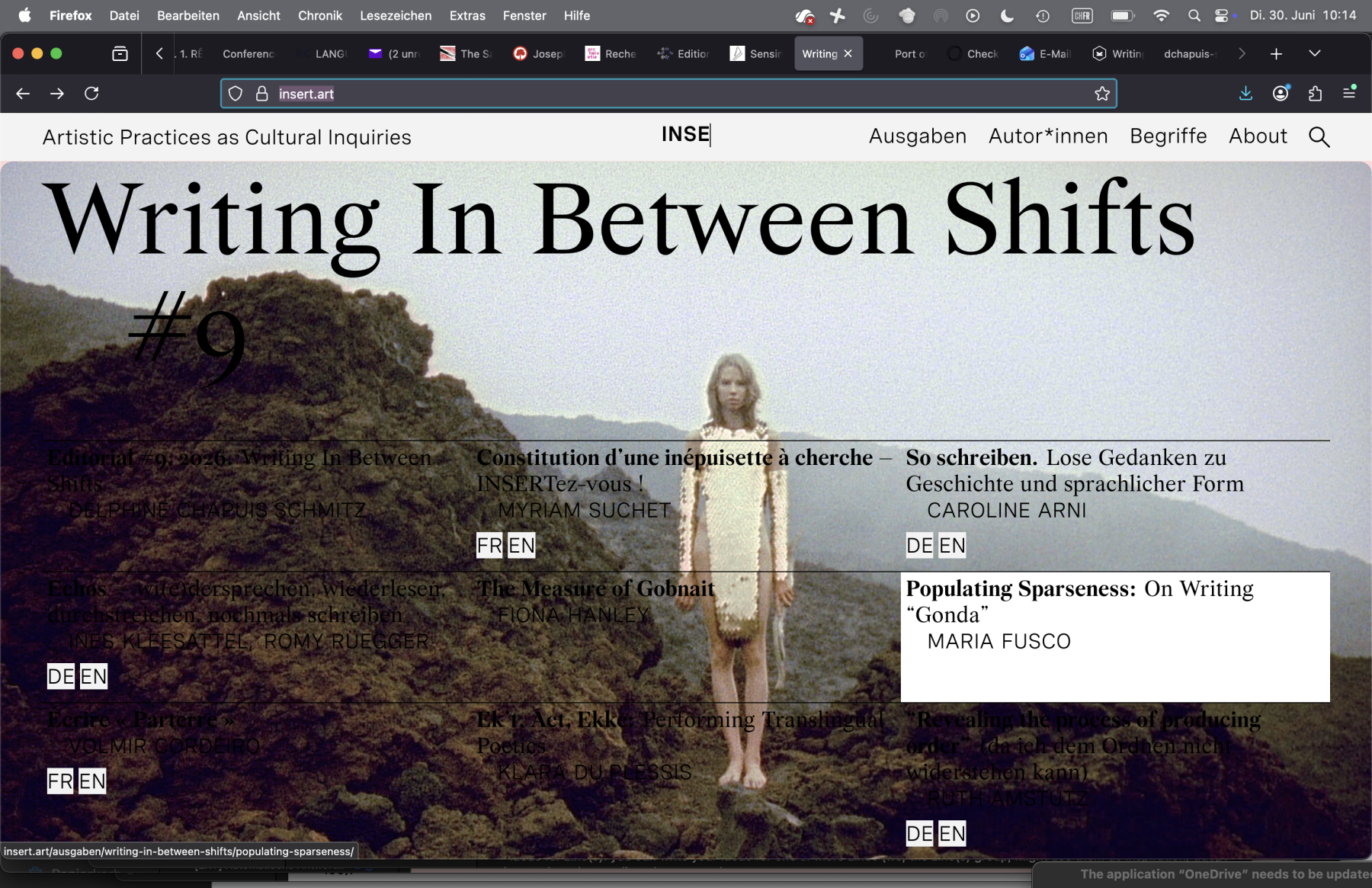Select EN for Caroline Arni's article

[x=952, y=545]
